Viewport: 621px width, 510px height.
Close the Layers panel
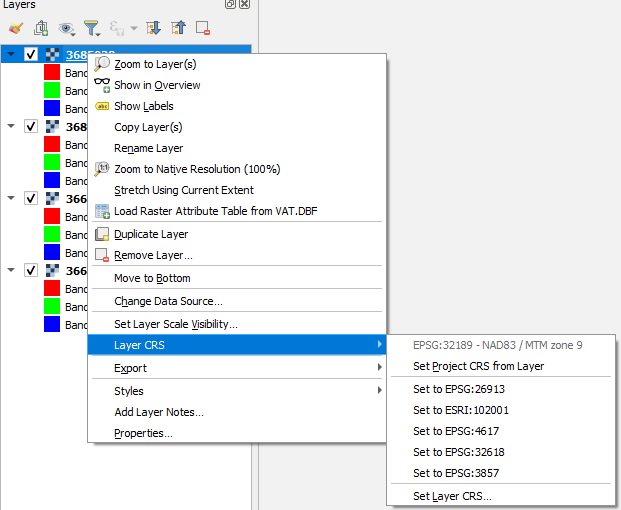pyautogui.click(x=245, y=4)
